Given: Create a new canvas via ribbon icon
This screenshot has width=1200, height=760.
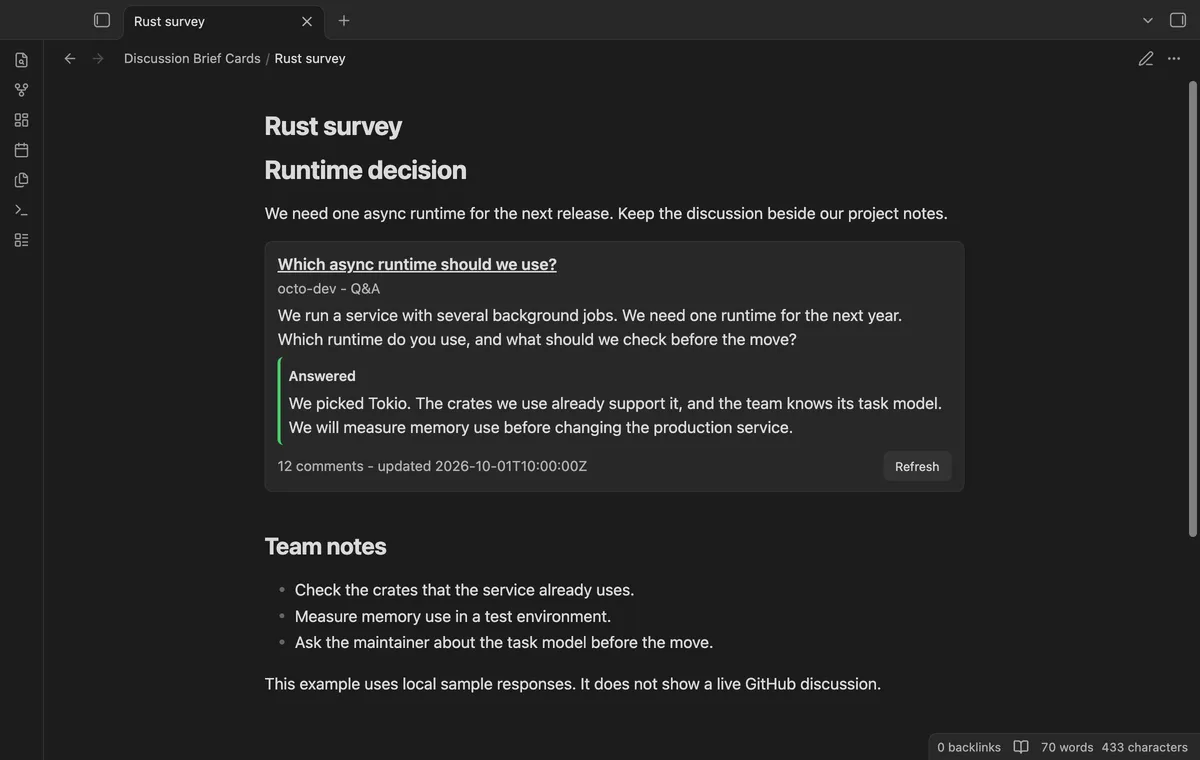Looking at the screenshot, I should [21, 120].
